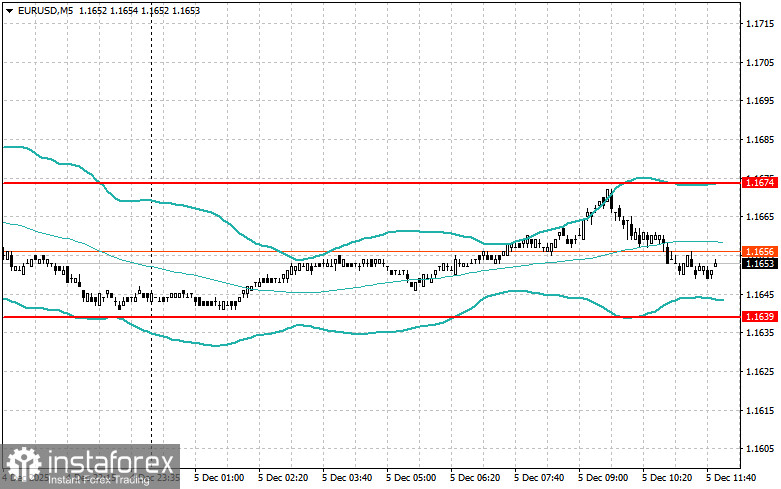Click the 5 Dec 03:40 time label

pos(347,478)
